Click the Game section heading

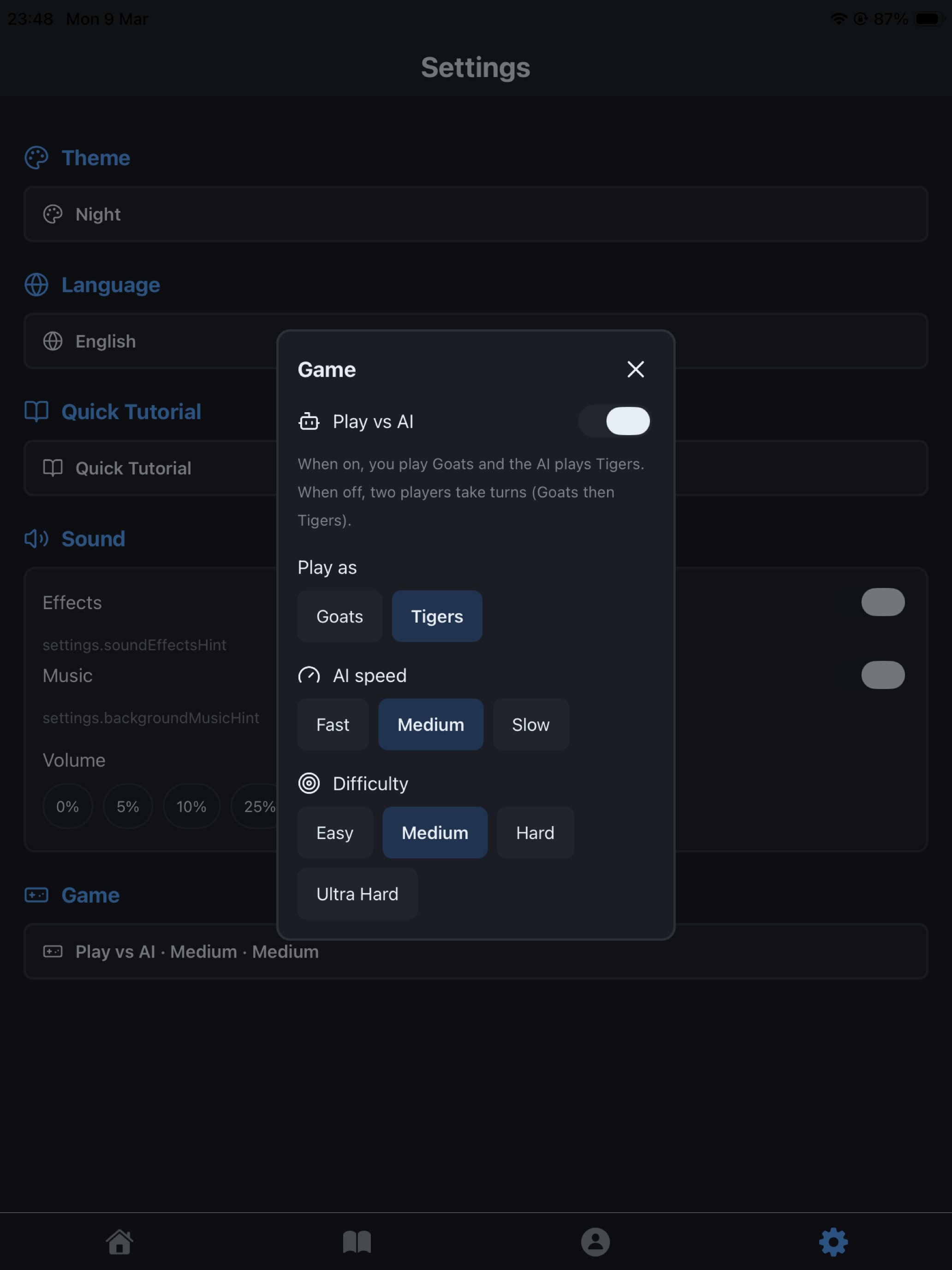[x=91, y=895]
